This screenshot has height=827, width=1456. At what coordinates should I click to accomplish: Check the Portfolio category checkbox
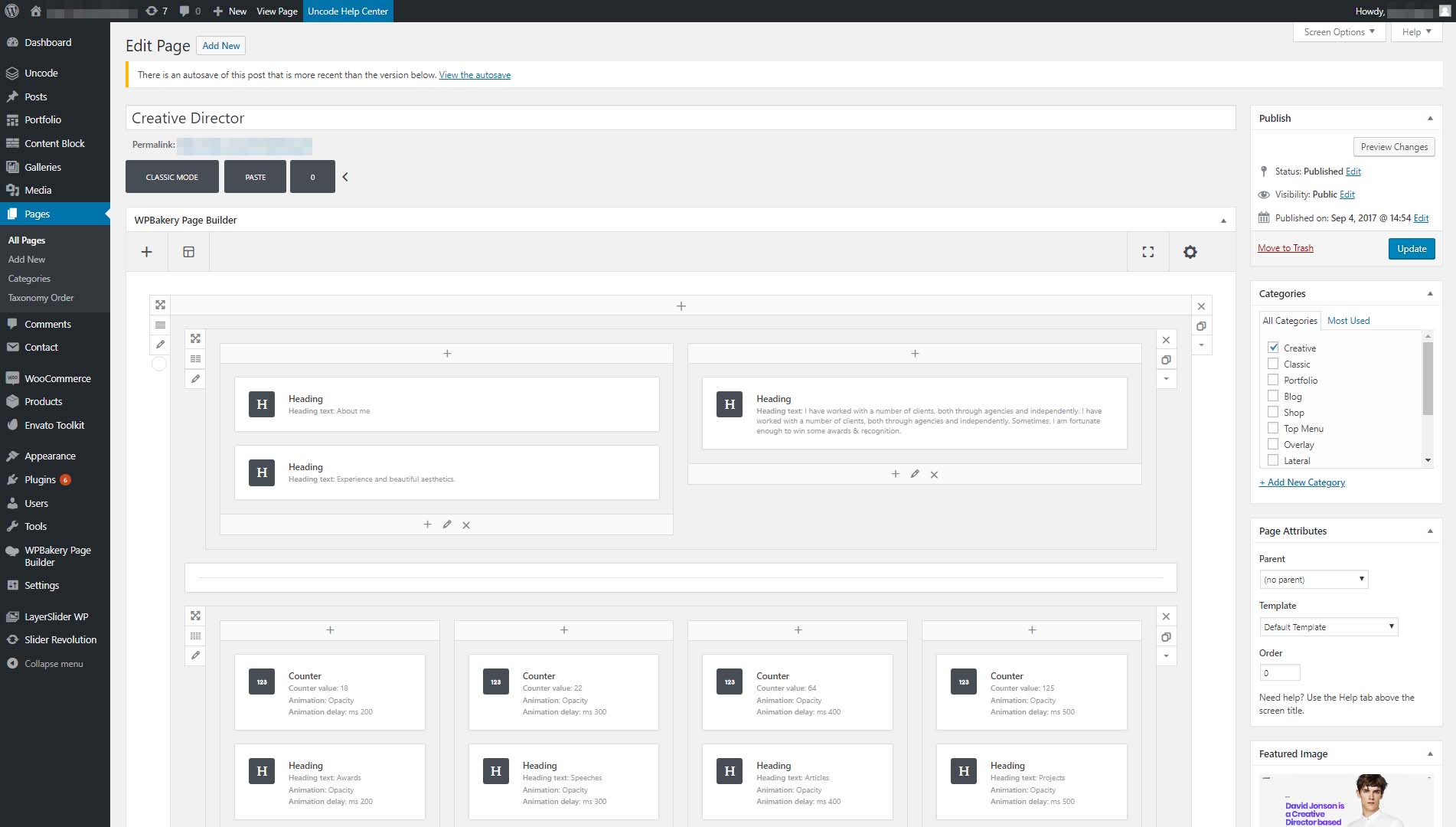point(1273,380)
